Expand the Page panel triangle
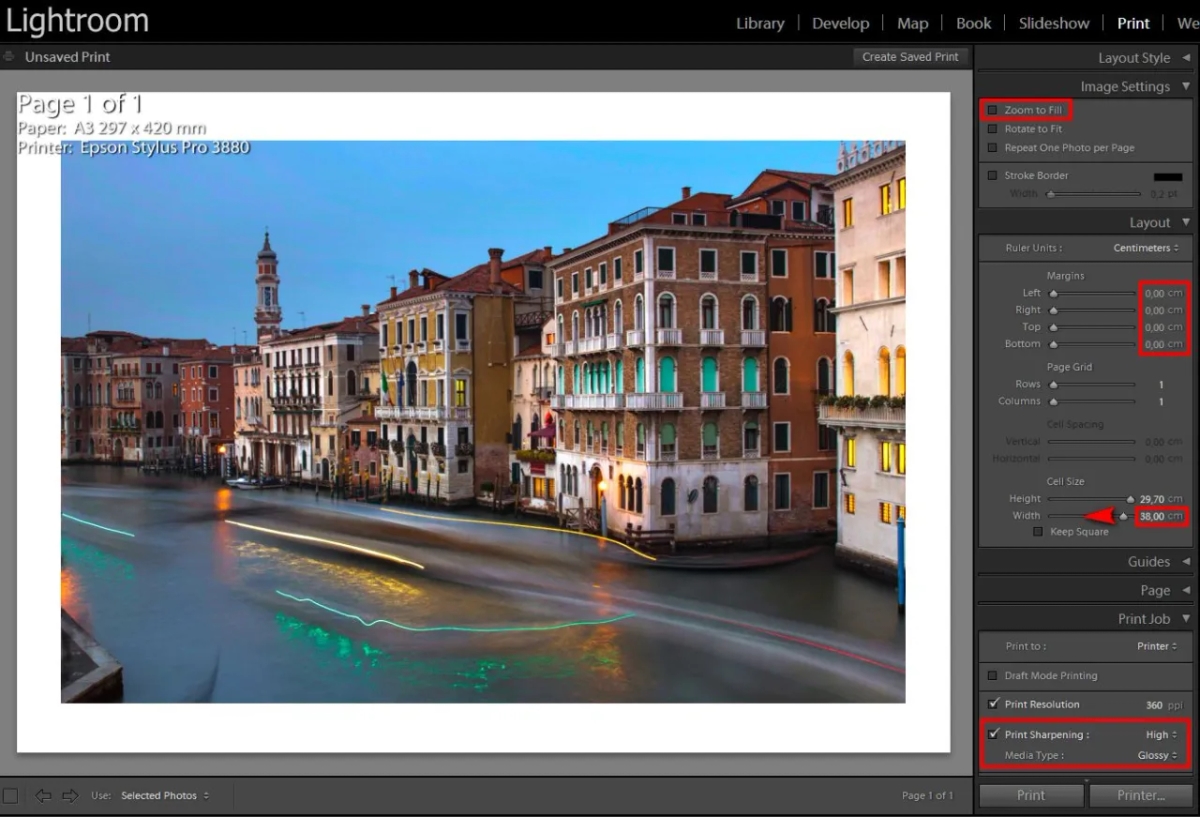 click(1186, 590)
